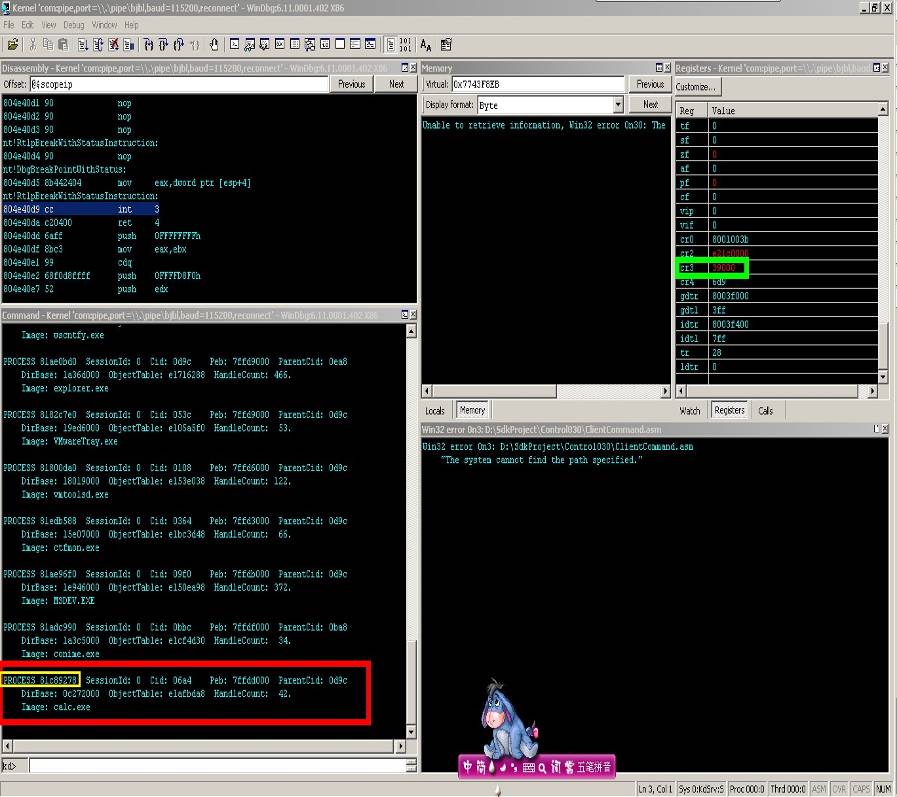Viewport: 897px width, 797px height.
Task: Click the 'Image: explorer.exe' line
Action: pos(65,388)
